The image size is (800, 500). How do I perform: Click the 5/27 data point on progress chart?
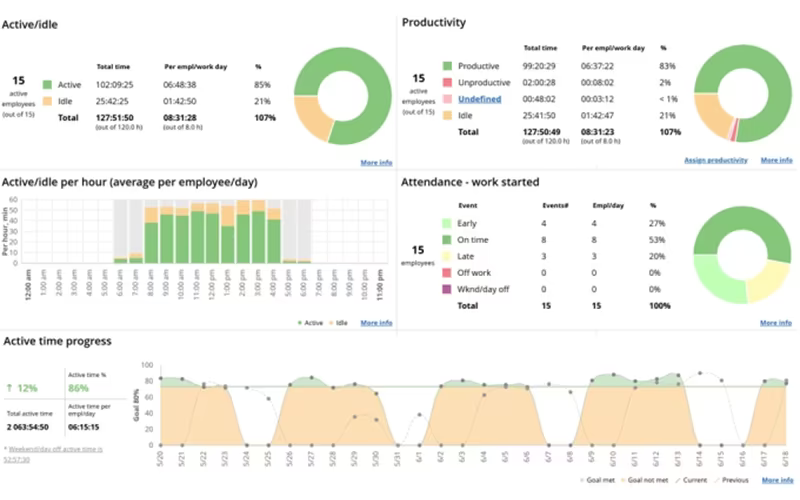tap(311, 378)
